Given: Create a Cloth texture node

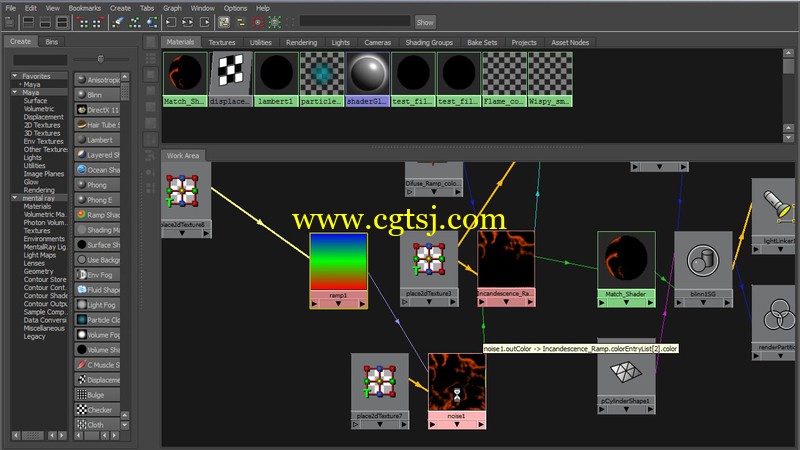Looking at the screenshot, I should pos(97,424).
